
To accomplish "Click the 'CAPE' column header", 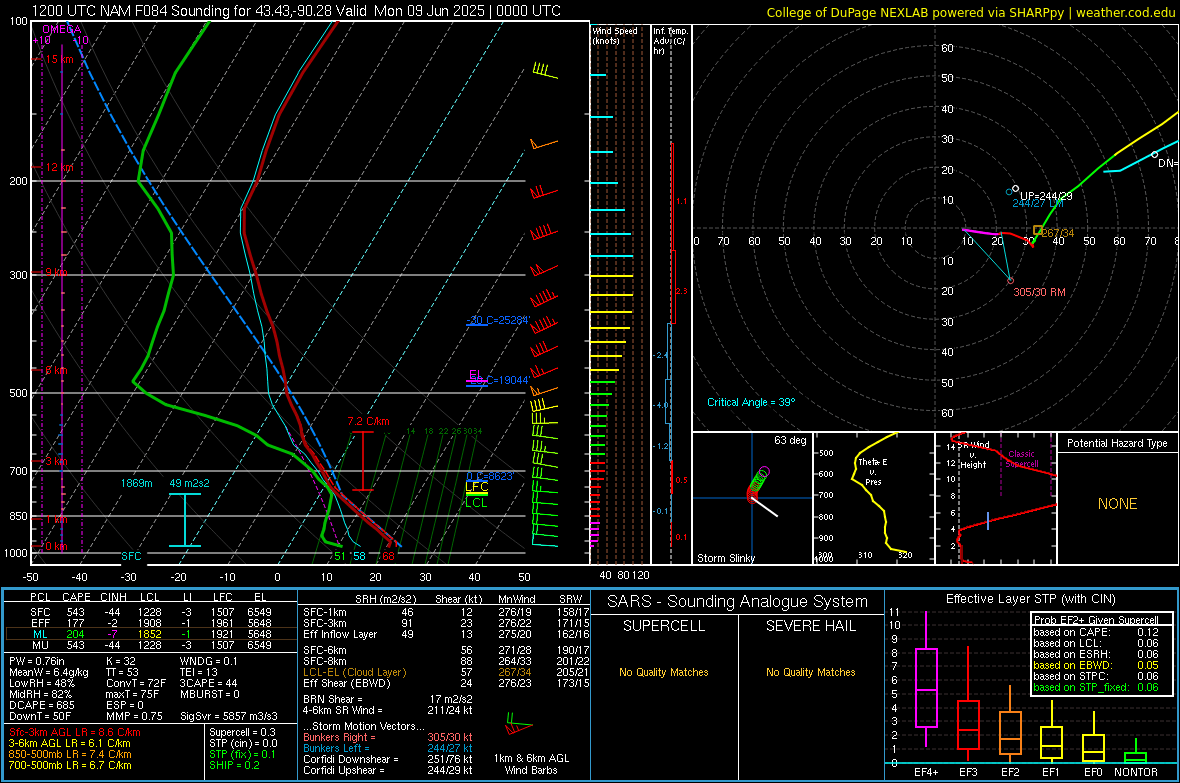I will pyautogui.click(x=76, y=597).
